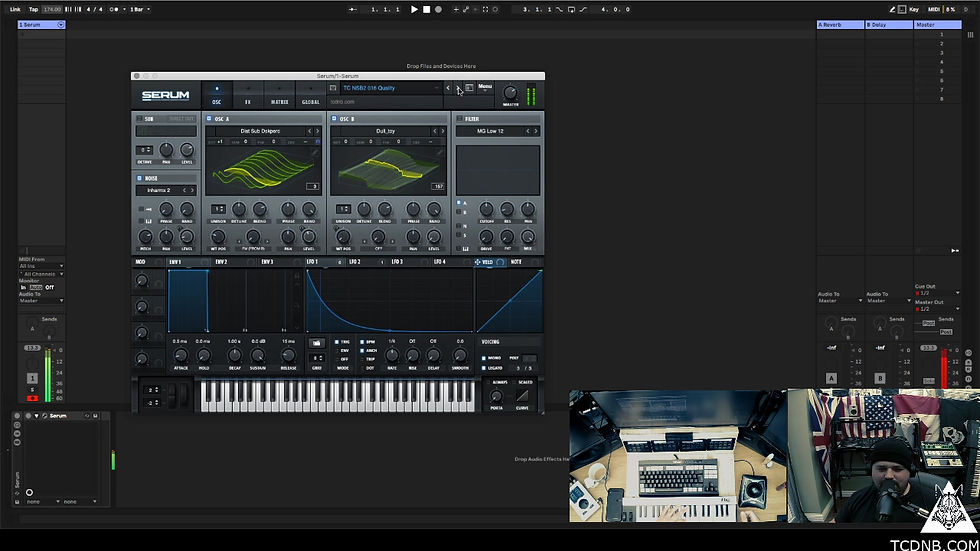Open the LFO shape folder icon
The width and height of the screenshot is (980, 551).
pyautogui.click(x=317, y=343)
